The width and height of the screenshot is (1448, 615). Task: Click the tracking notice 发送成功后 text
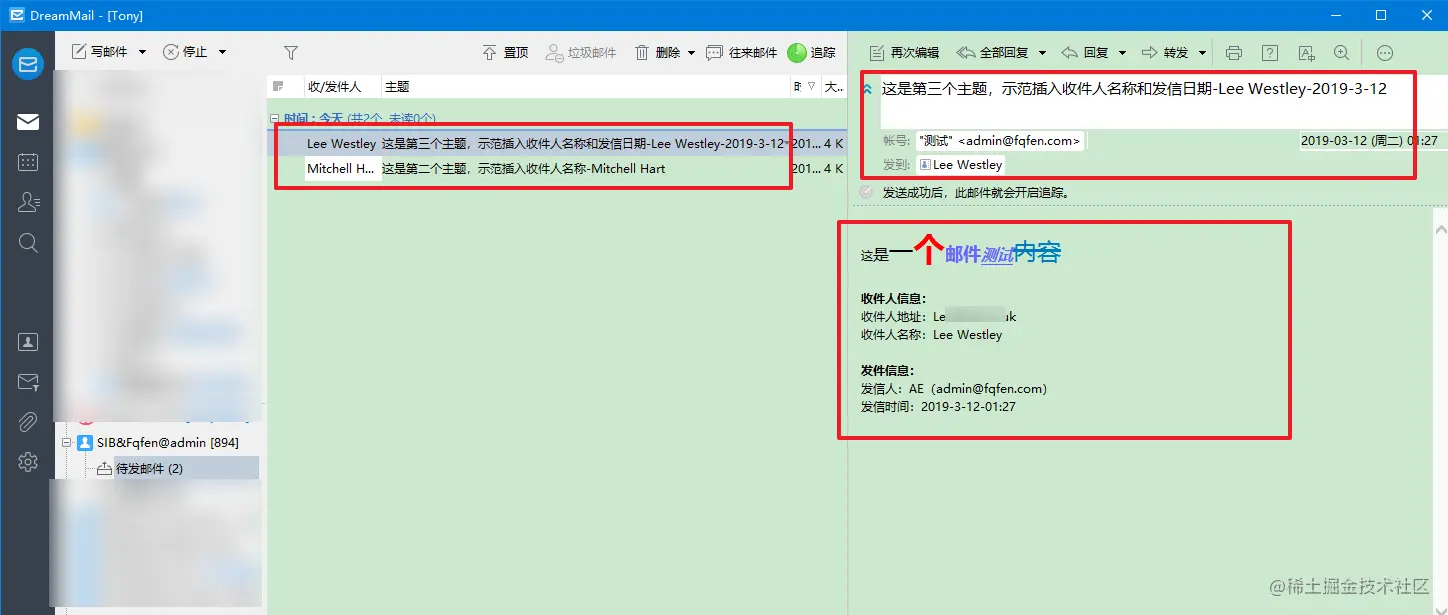click(976, 193)
